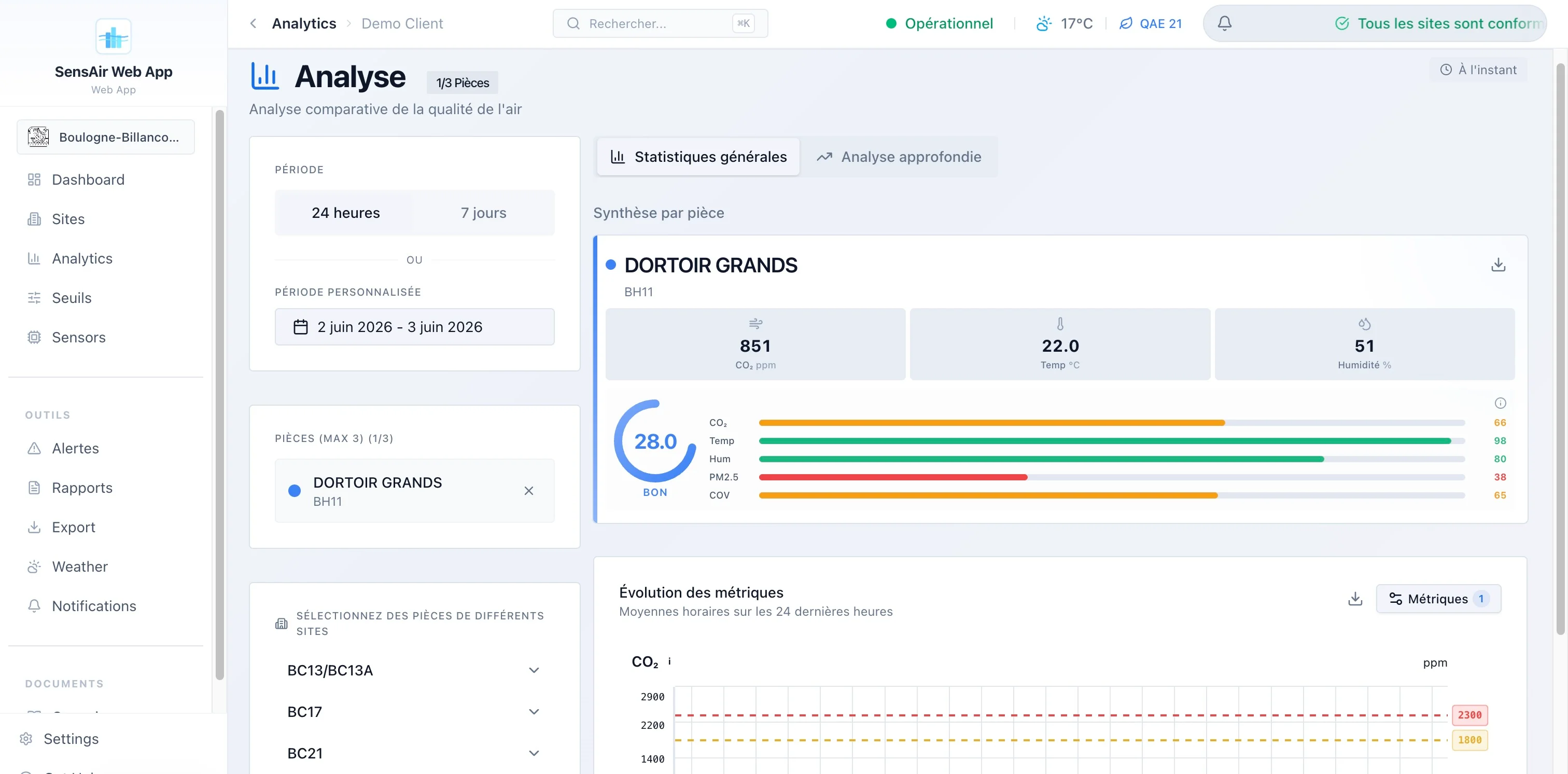
Task: Click the large Analyse chart icon in header
Action: click(265, 76)
